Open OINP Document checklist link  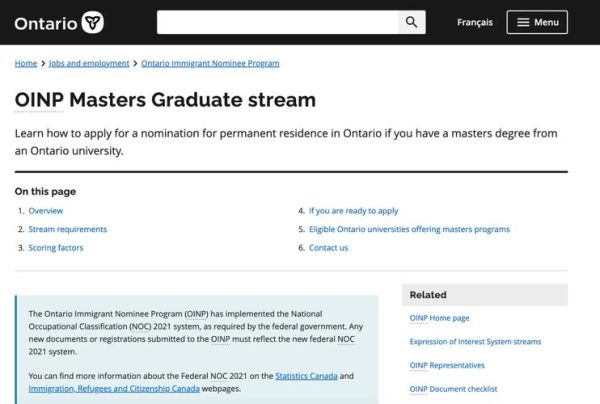tap(453, 389)
